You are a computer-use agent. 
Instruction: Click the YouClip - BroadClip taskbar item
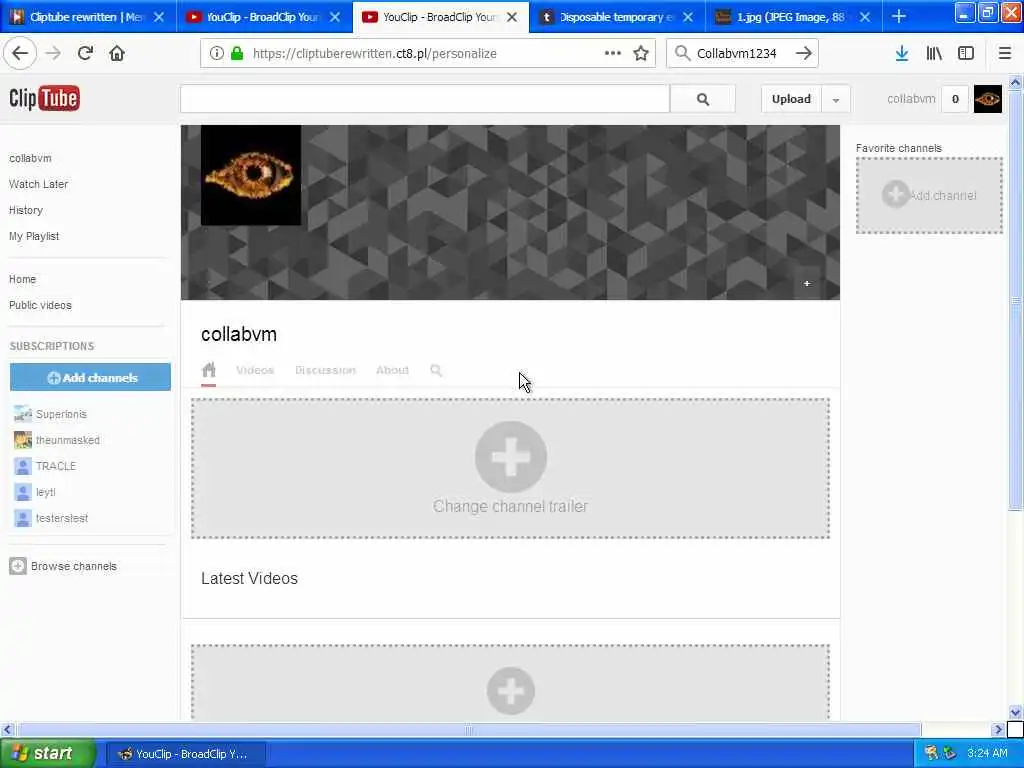tap(186, 754)
